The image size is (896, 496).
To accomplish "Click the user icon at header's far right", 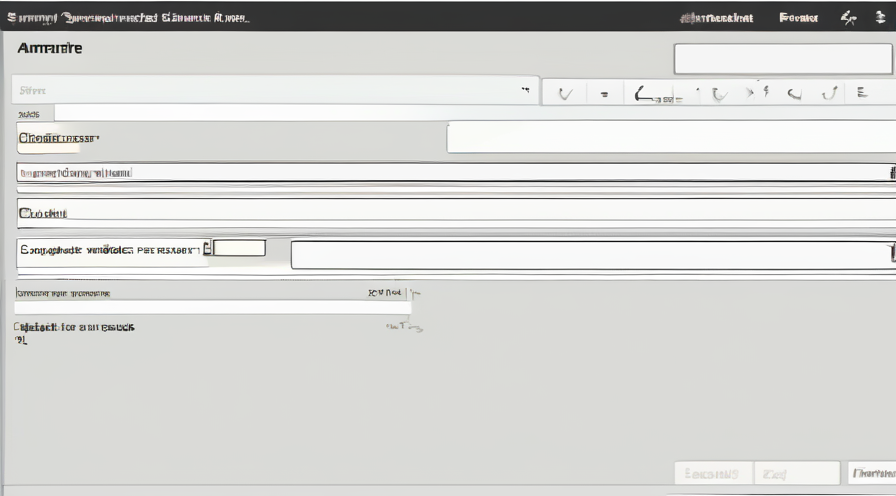I will (x=880, y=18).
